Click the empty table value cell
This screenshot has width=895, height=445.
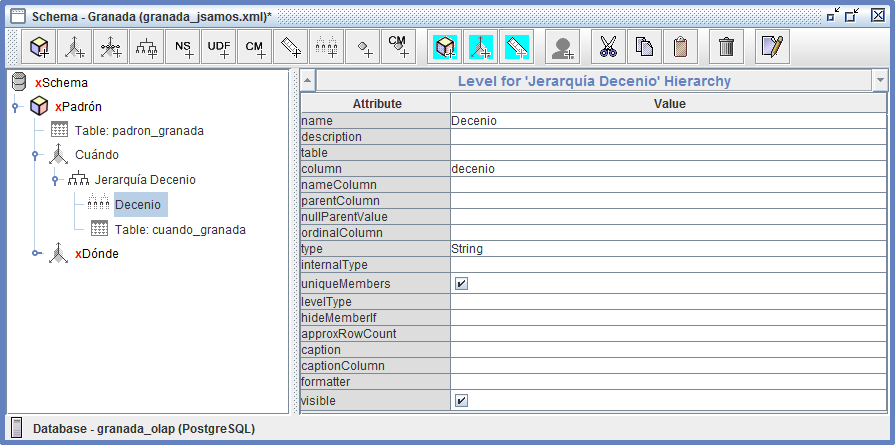(668, 153)
